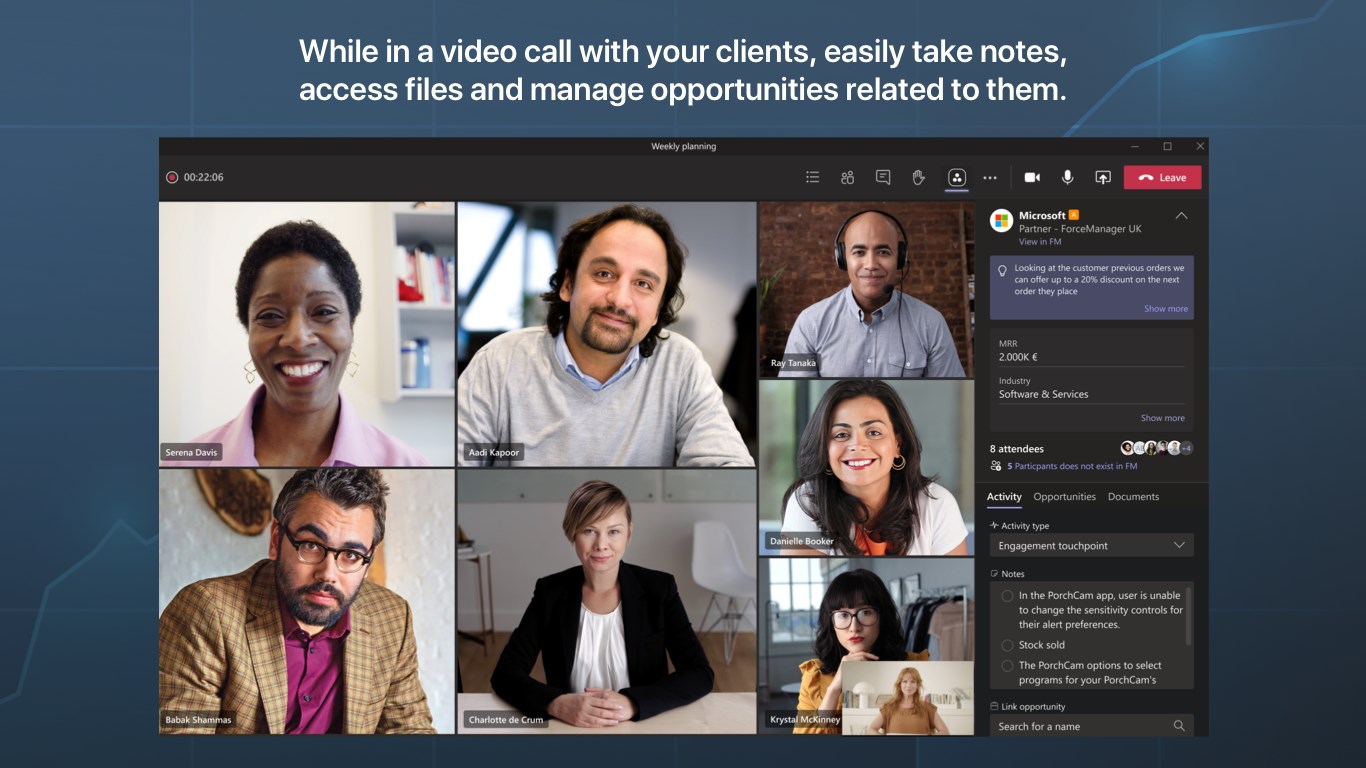This screenshot has height=768, width=1366.
Task: Check the Stock sold note
Action: 1007,645
